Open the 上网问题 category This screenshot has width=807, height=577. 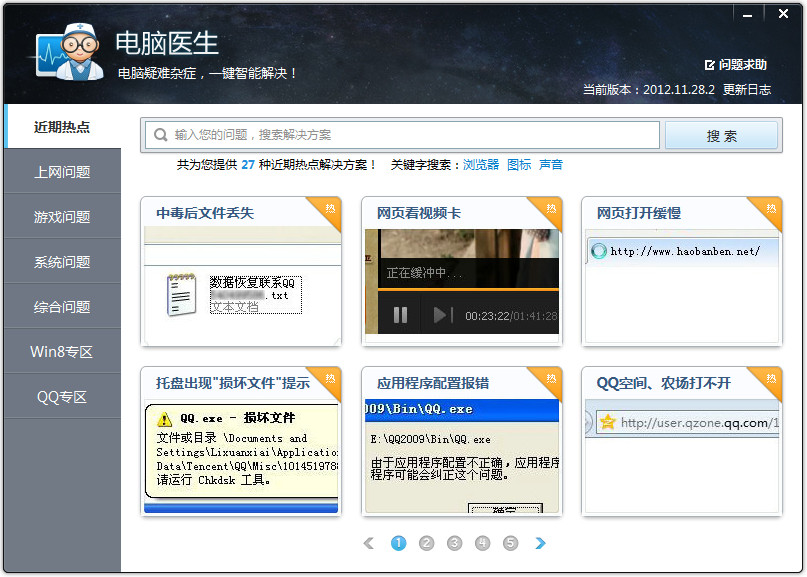pos(62,171)
